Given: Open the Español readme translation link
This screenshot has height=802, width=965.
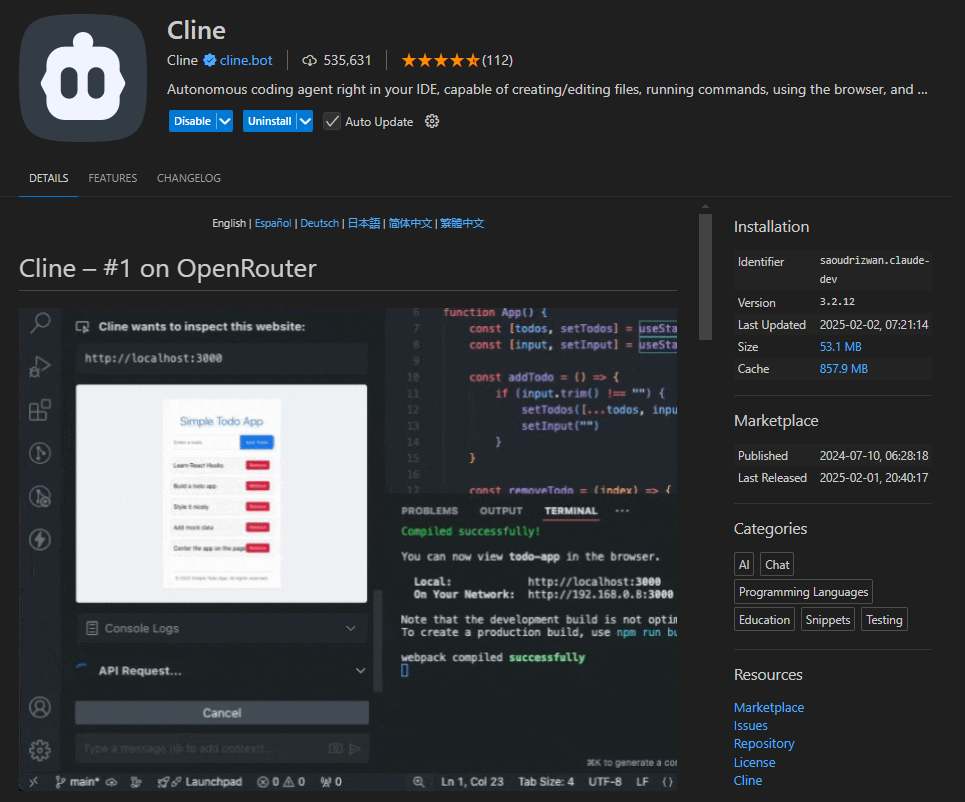Looking at the screenshot, I should coord(273,223).
